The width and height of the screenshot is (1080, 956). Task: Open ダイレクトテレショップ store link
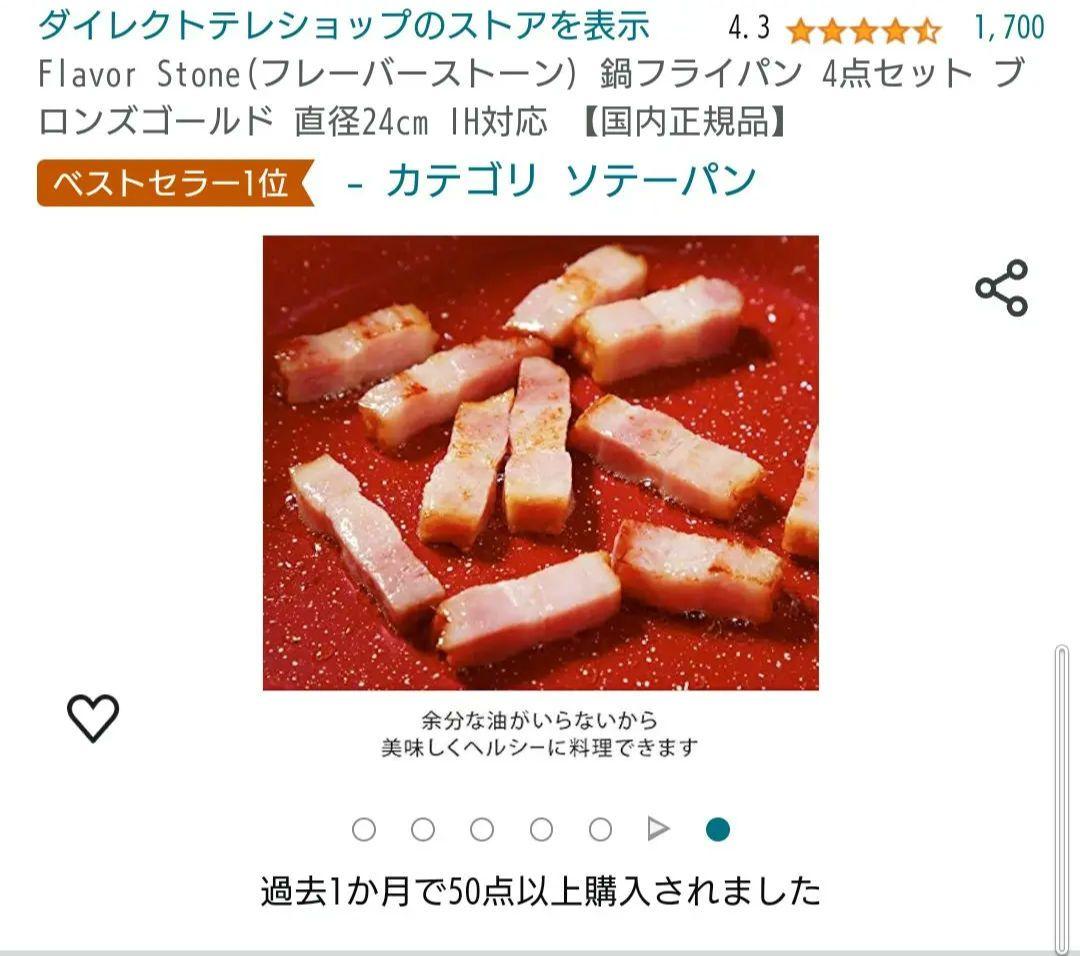tap(344, 25)
